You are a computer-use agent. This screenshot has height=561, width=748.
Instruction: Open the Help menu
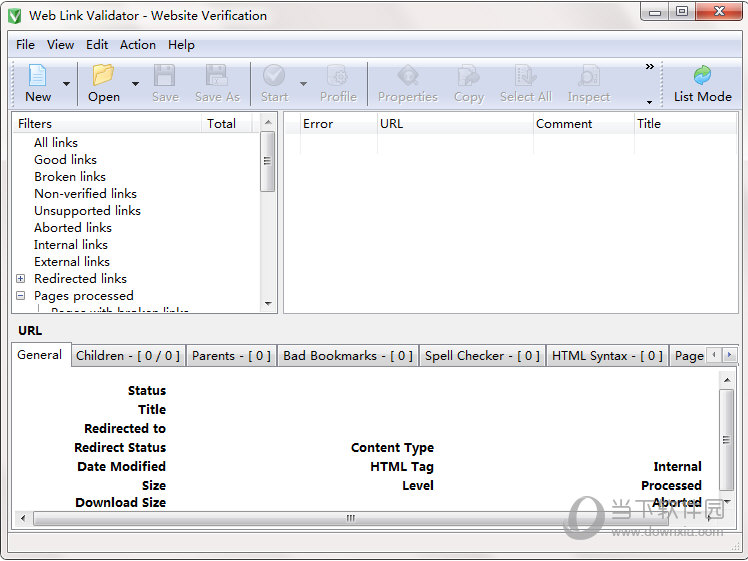tap(181, 45)
